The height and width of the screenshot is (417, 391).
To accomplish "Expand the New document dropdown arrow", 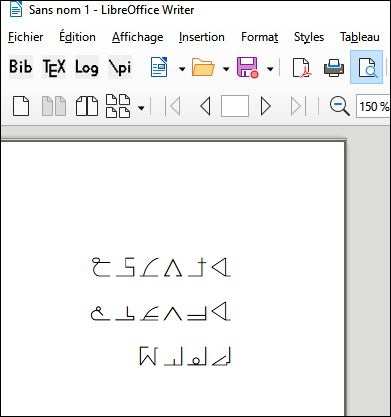I will [x=182, y=69].
